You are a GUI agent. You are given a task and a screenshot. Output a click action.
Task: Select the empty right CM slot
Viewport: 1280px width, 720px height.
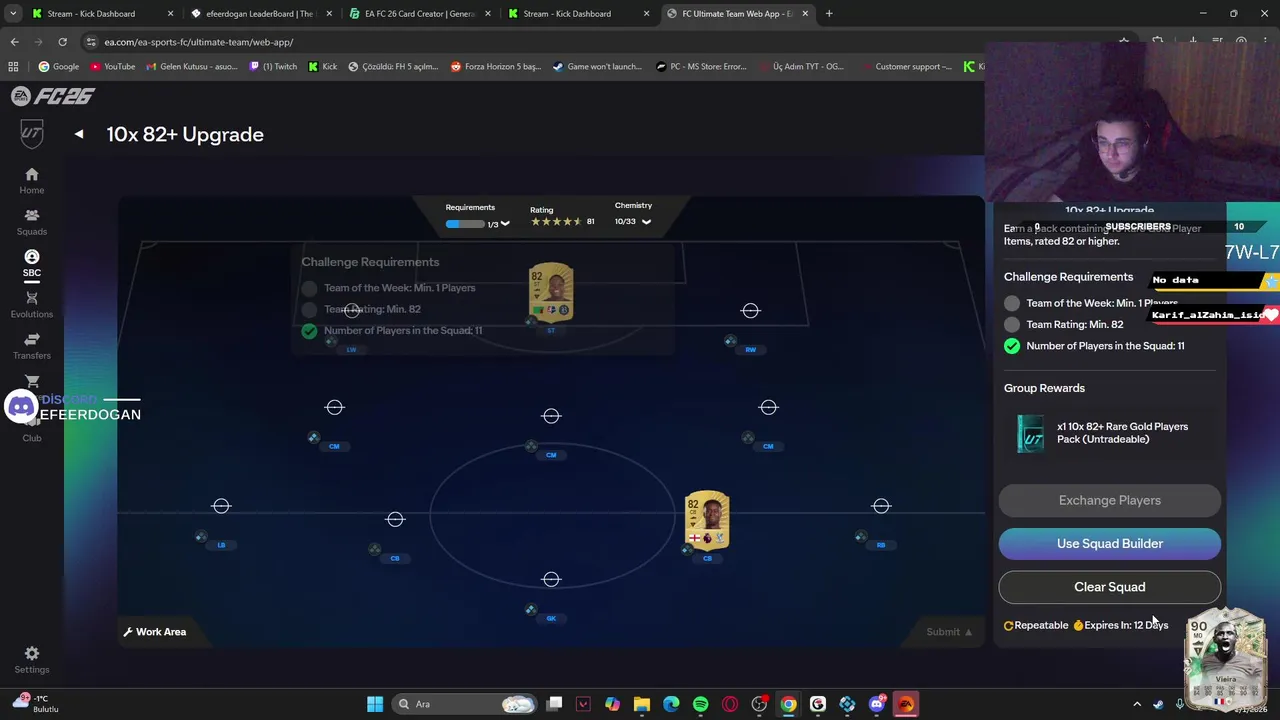(x=768, y=407)
